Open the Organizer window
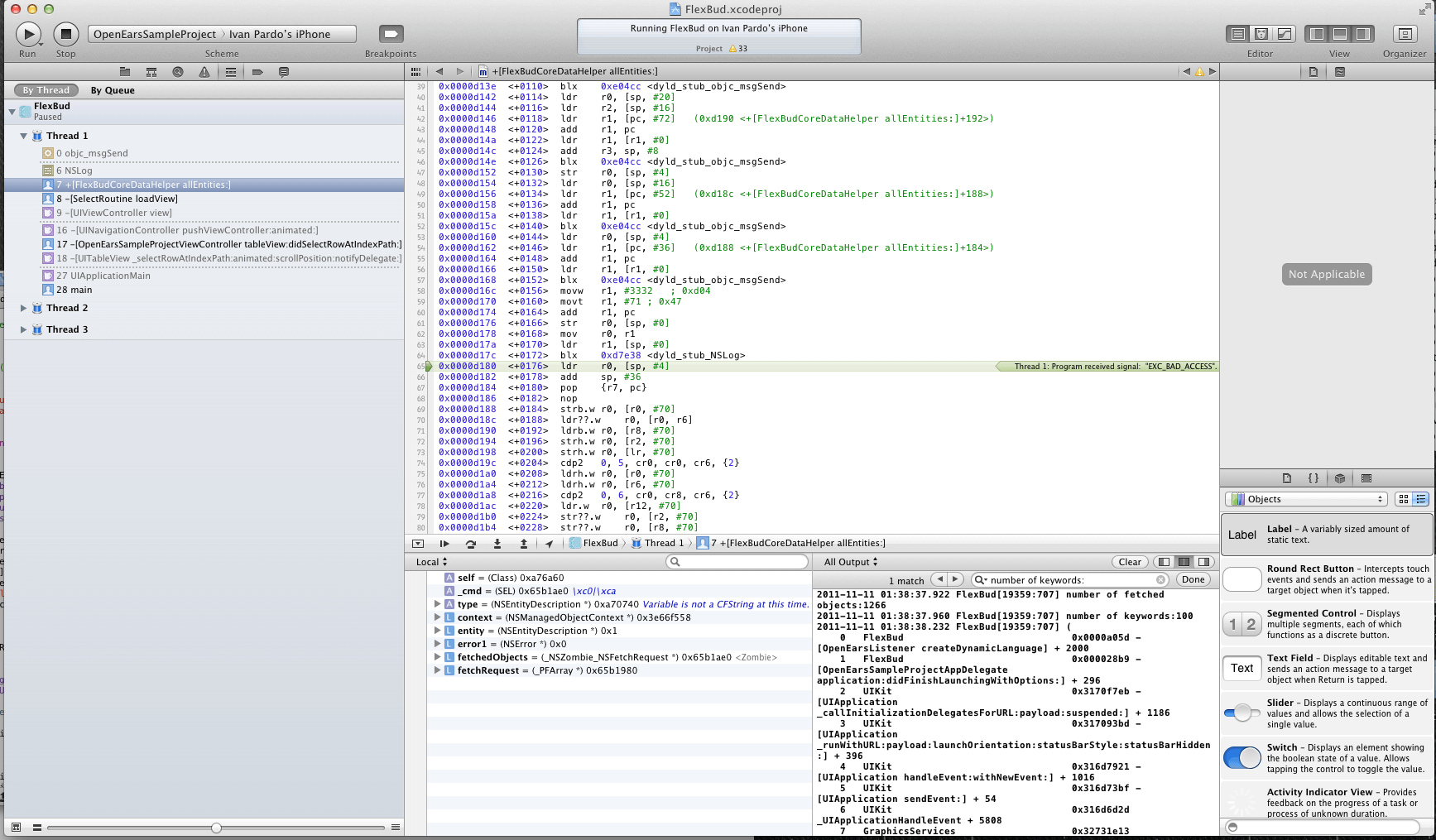 [x=1405, y=34]
